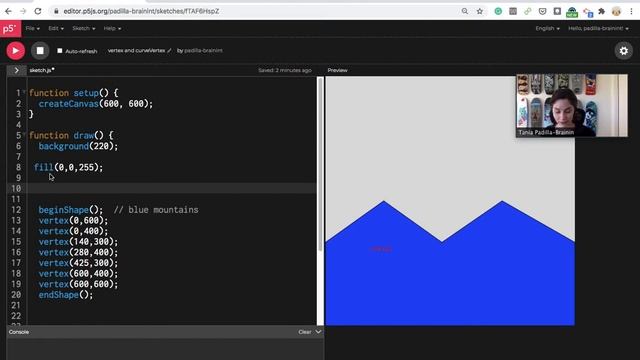640x360 pixels.
Task: Click the code editor vertical scrollbar
Action: [320, 164]
